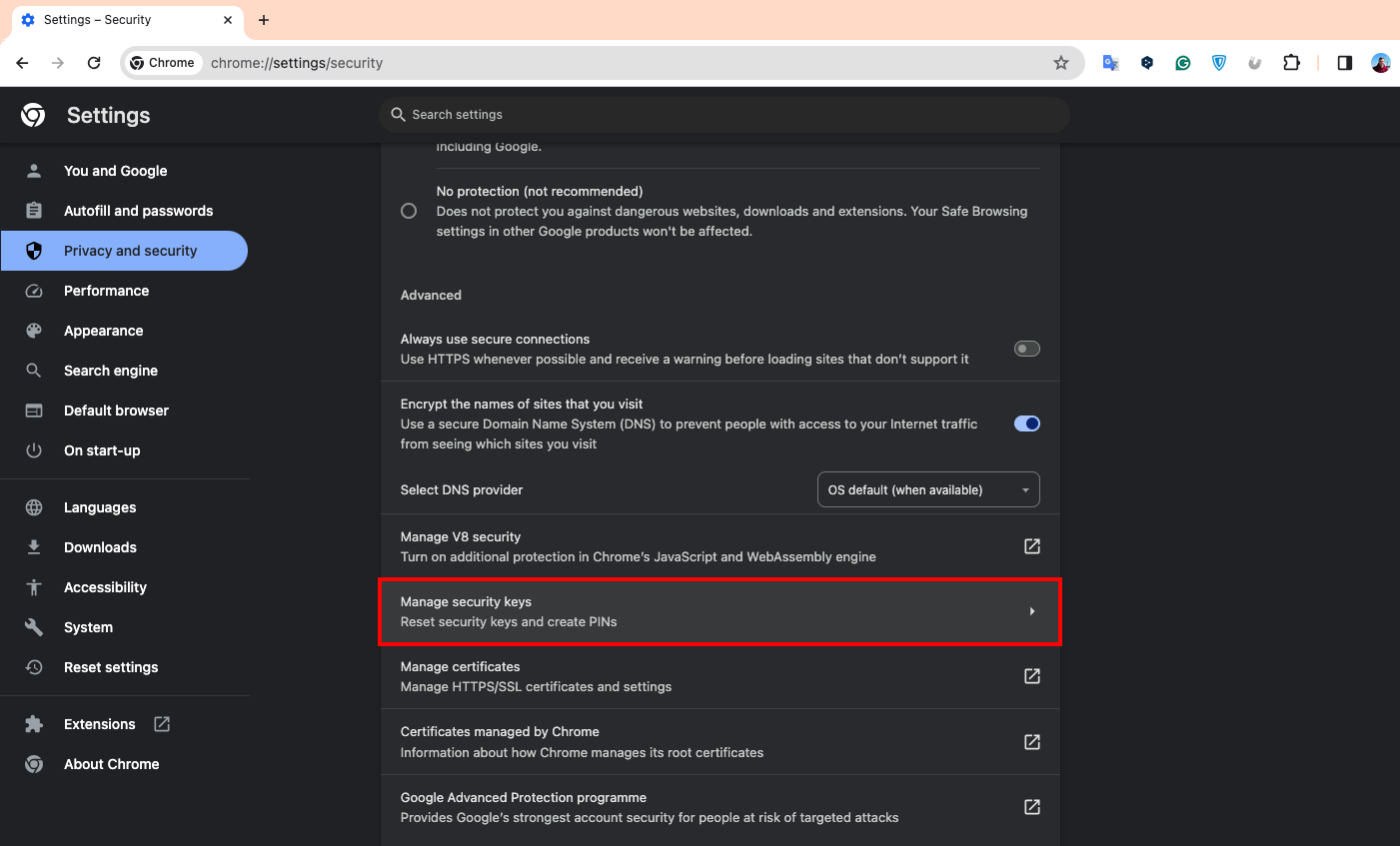This screenshot has width=1400, height=846.
Task: Reload the page with the refresh icon
Action: coord(94,63)
